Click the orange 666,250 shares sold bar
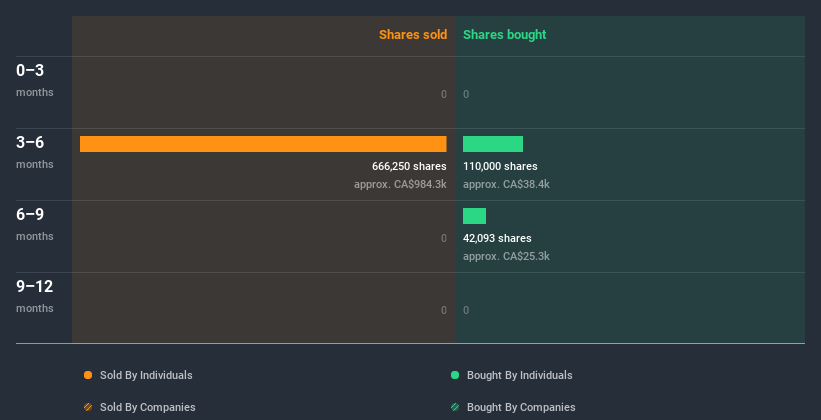The width and height of the screenshot is (821, 420). click(263, 144)
